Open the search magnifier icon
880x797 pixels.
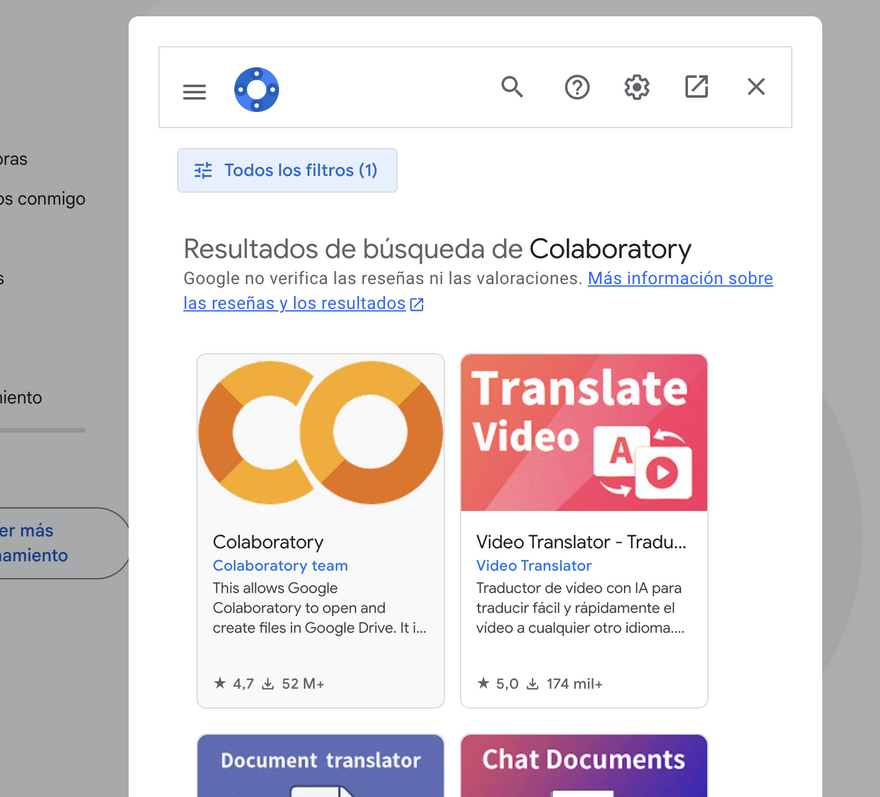pos(512,87)
